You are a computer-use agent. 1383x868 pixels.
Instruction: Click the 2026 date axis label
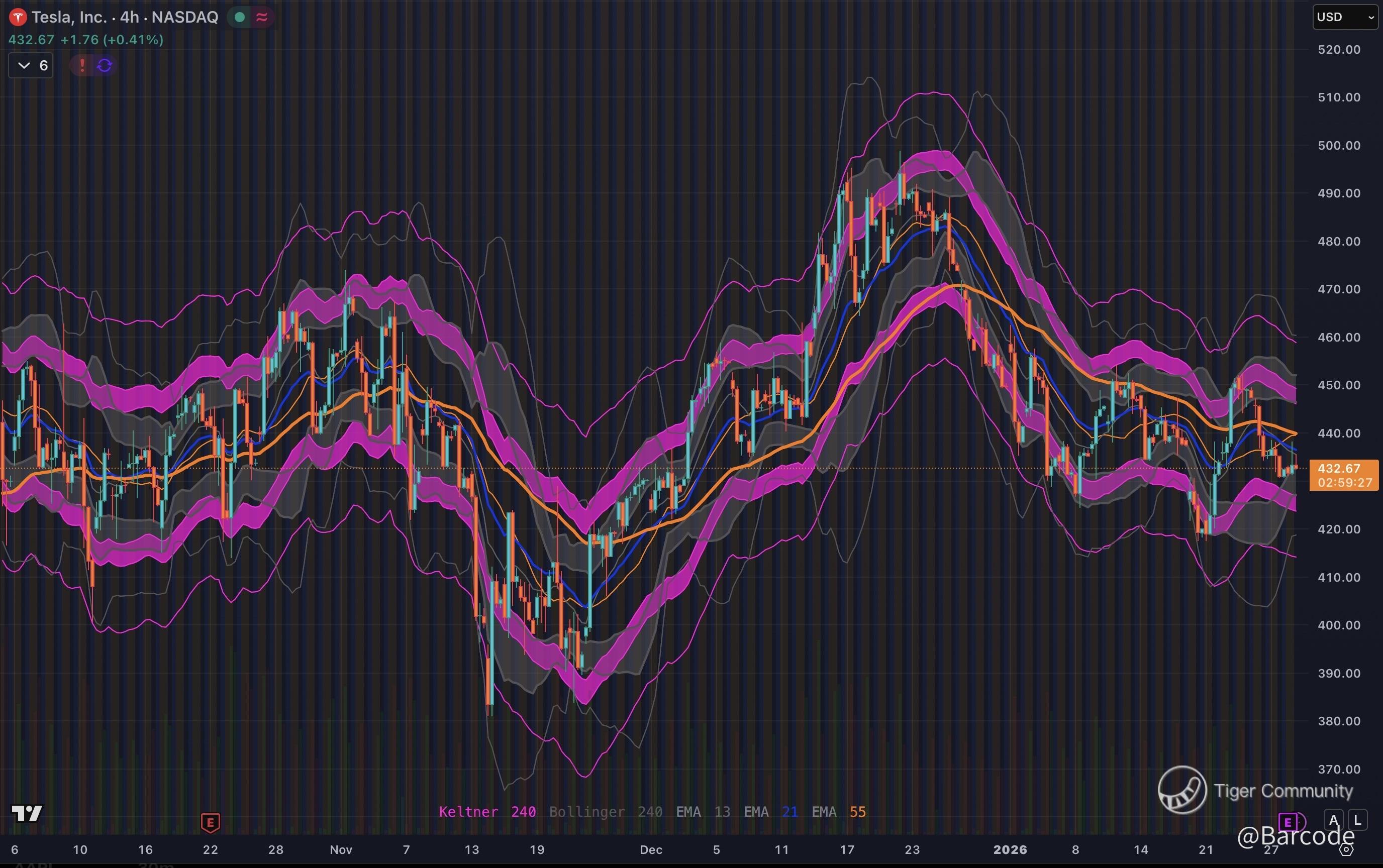pos(1010,849)
